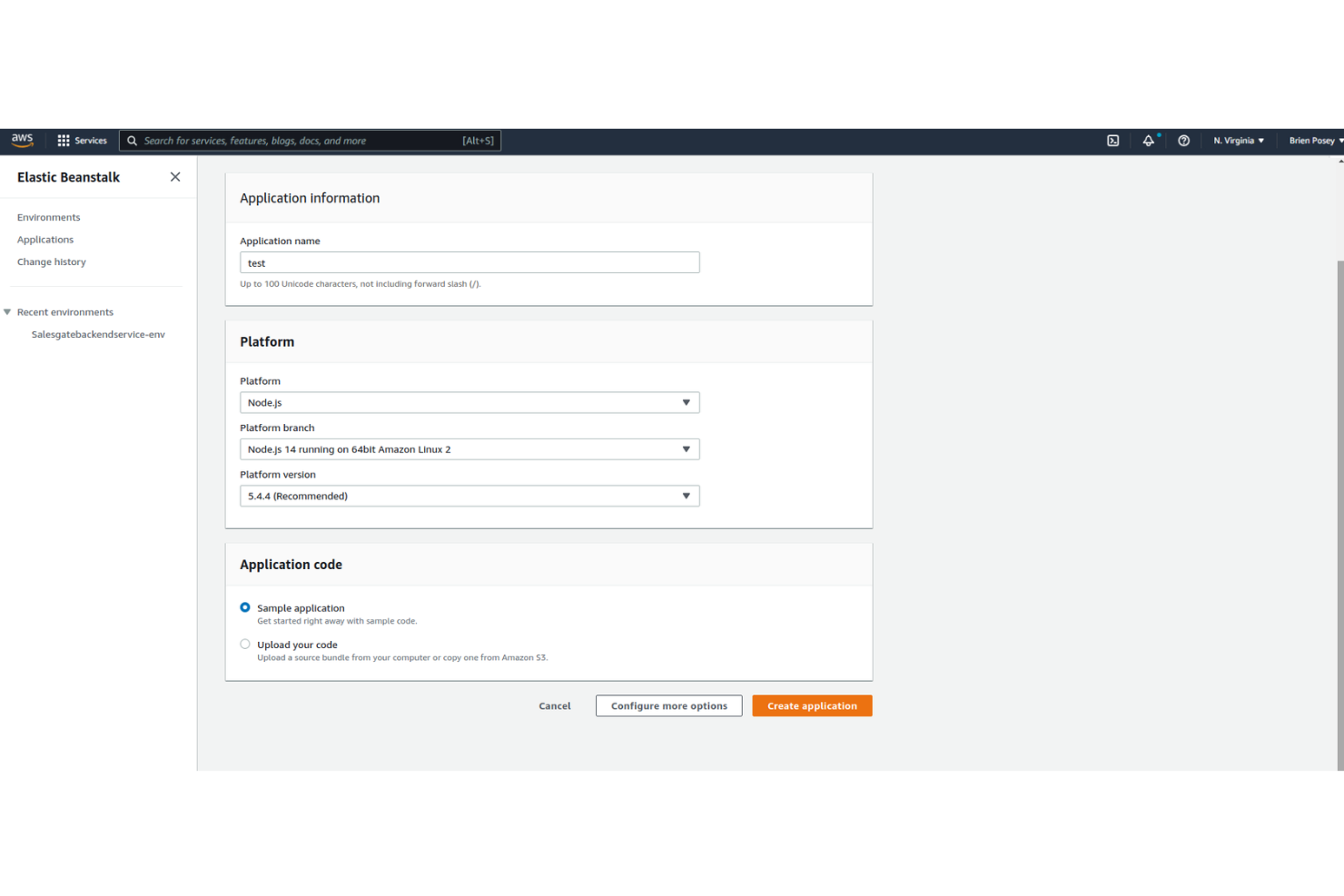Viewport: 1344px width, 896px height.
Task: Open the Brien Posey account menu
Action: click(x=1313, y=141)
